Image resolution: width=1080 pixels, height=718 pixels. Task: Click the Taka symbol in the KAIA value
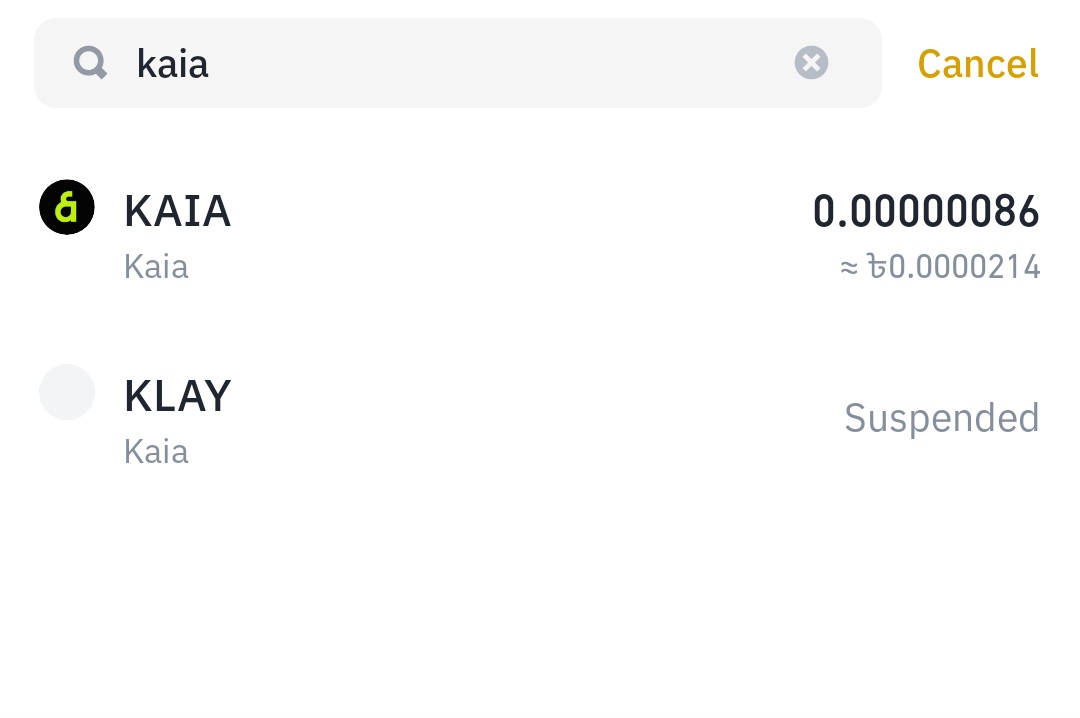click(x=877, y=267)
